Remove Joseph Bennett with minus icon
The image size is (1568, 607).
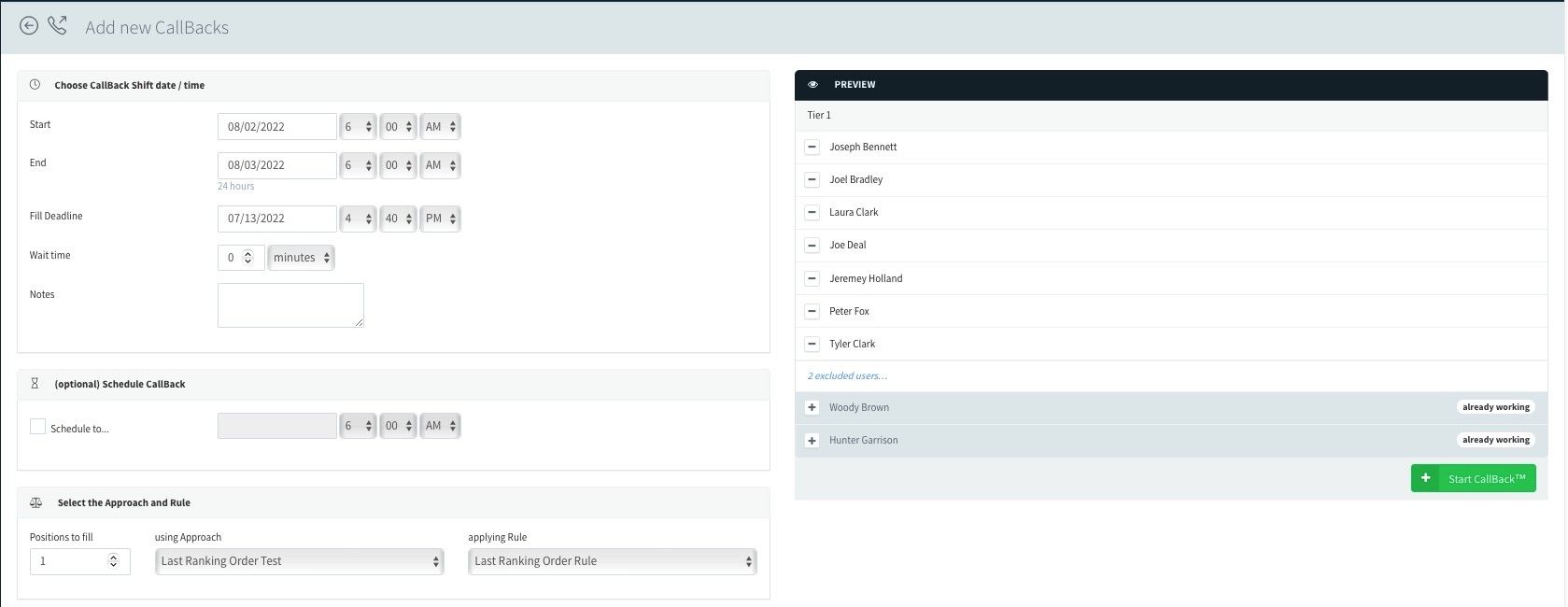[812, 147]
